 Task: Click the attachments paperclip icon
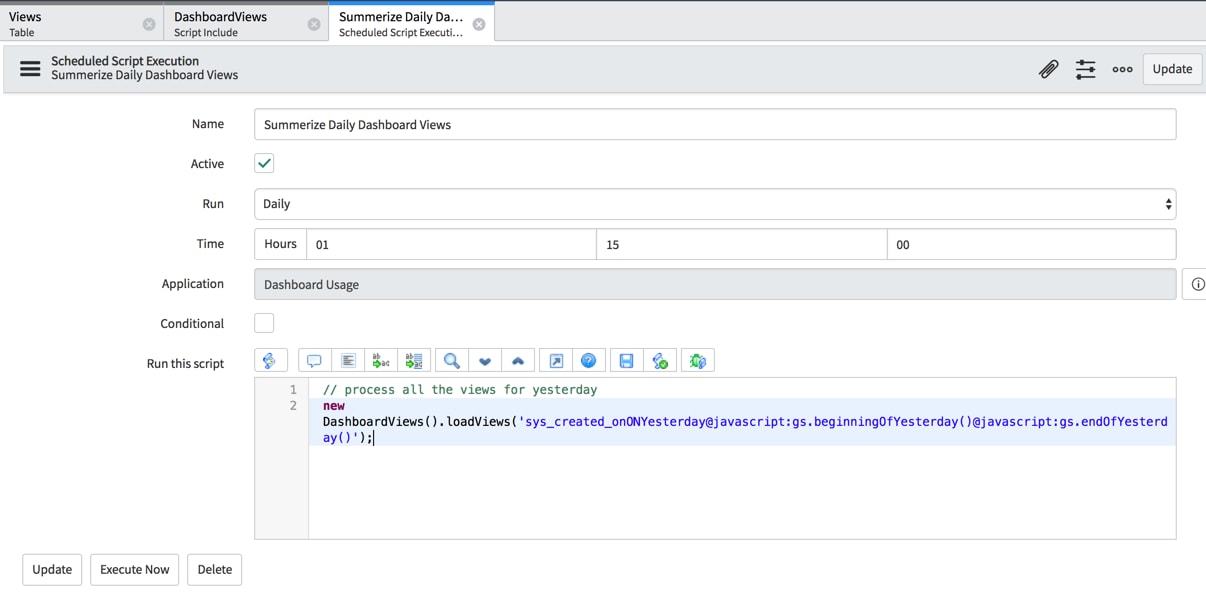coord(1048,69)
